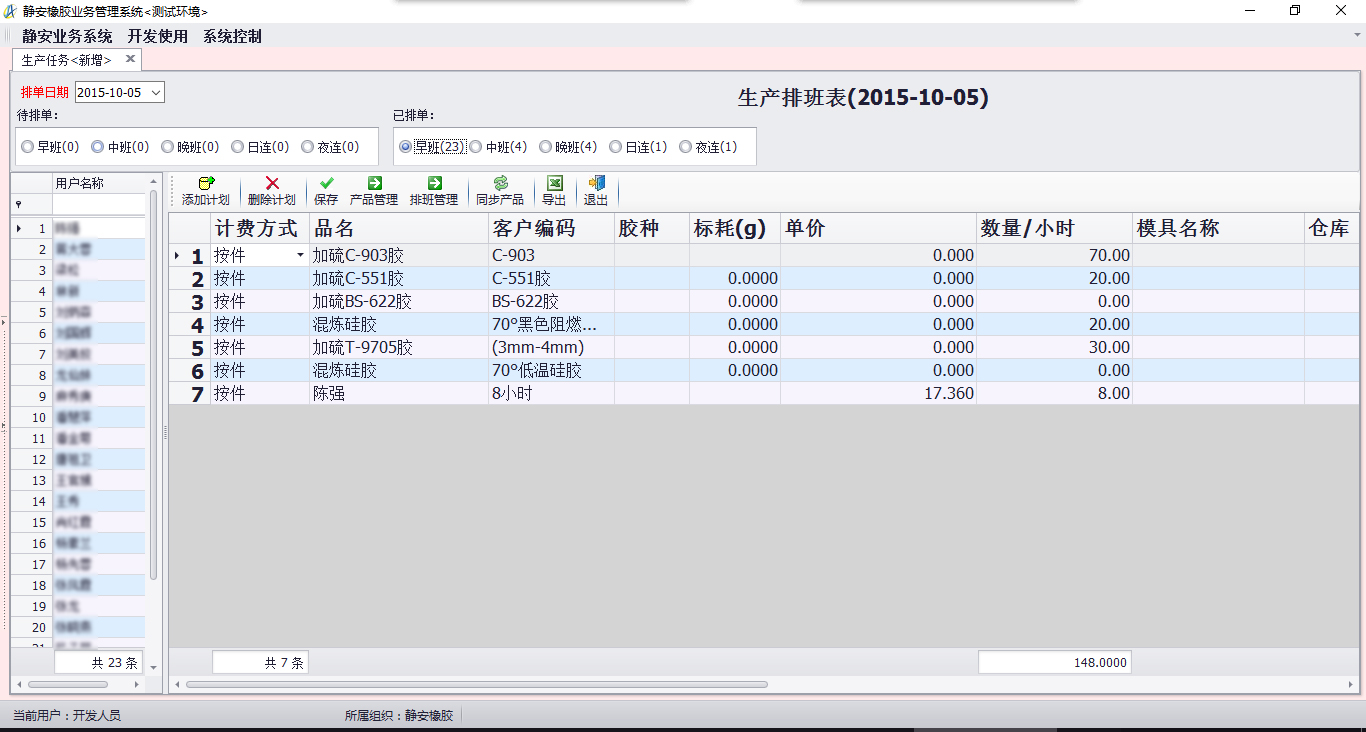The width and height of the screenshot is (1366, 732).
Task: Click the 导出 (export) Excel icon
Action: click(554, 190)
